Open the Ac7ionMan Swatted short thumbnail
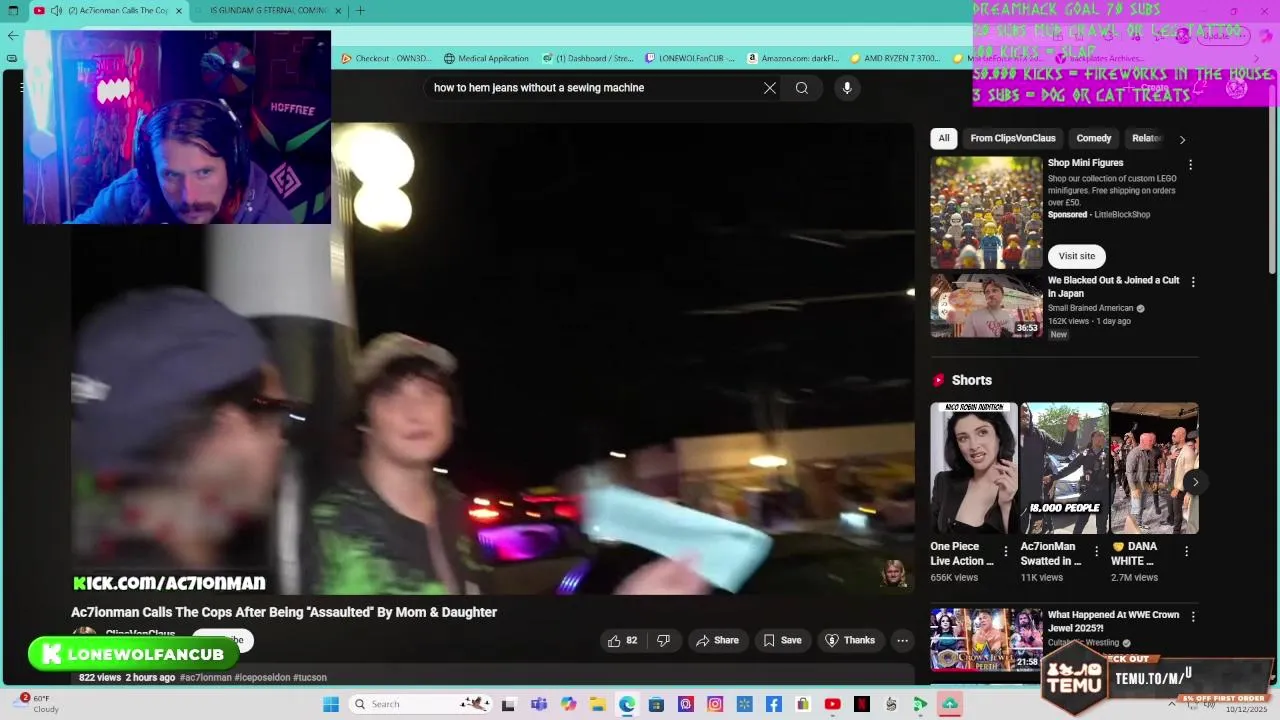Screen dimensions: 1280x720 click(1064, 468)
